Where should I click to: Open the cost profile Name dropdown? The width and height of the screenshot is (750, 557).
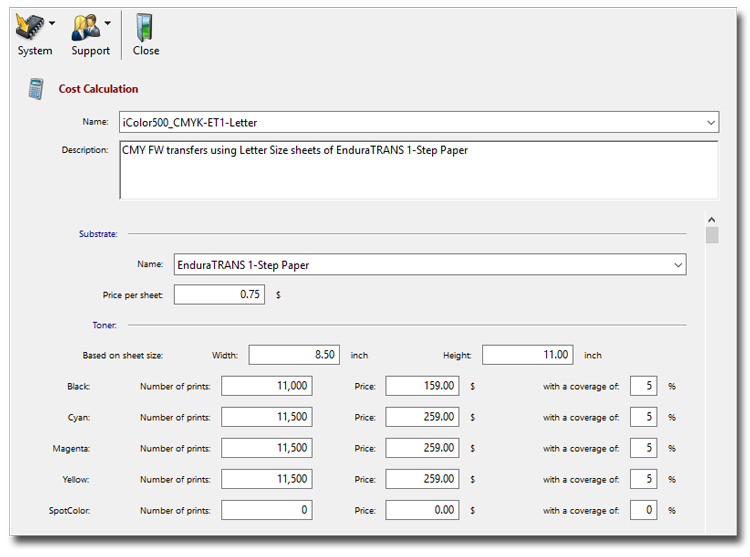click(x=711, y=122)
